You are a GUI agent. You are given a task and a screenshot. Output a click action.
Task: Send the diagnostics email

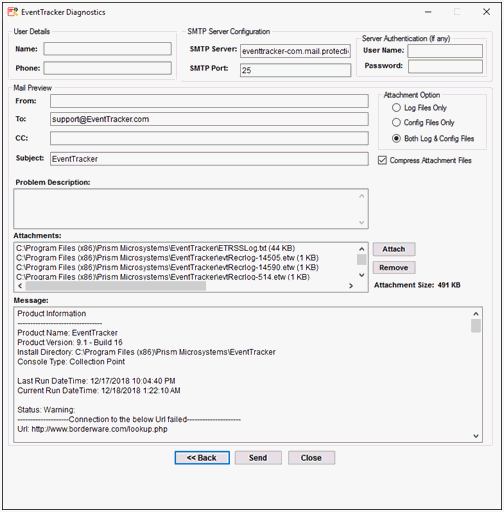pyautogui.click(x=258, y=458)
